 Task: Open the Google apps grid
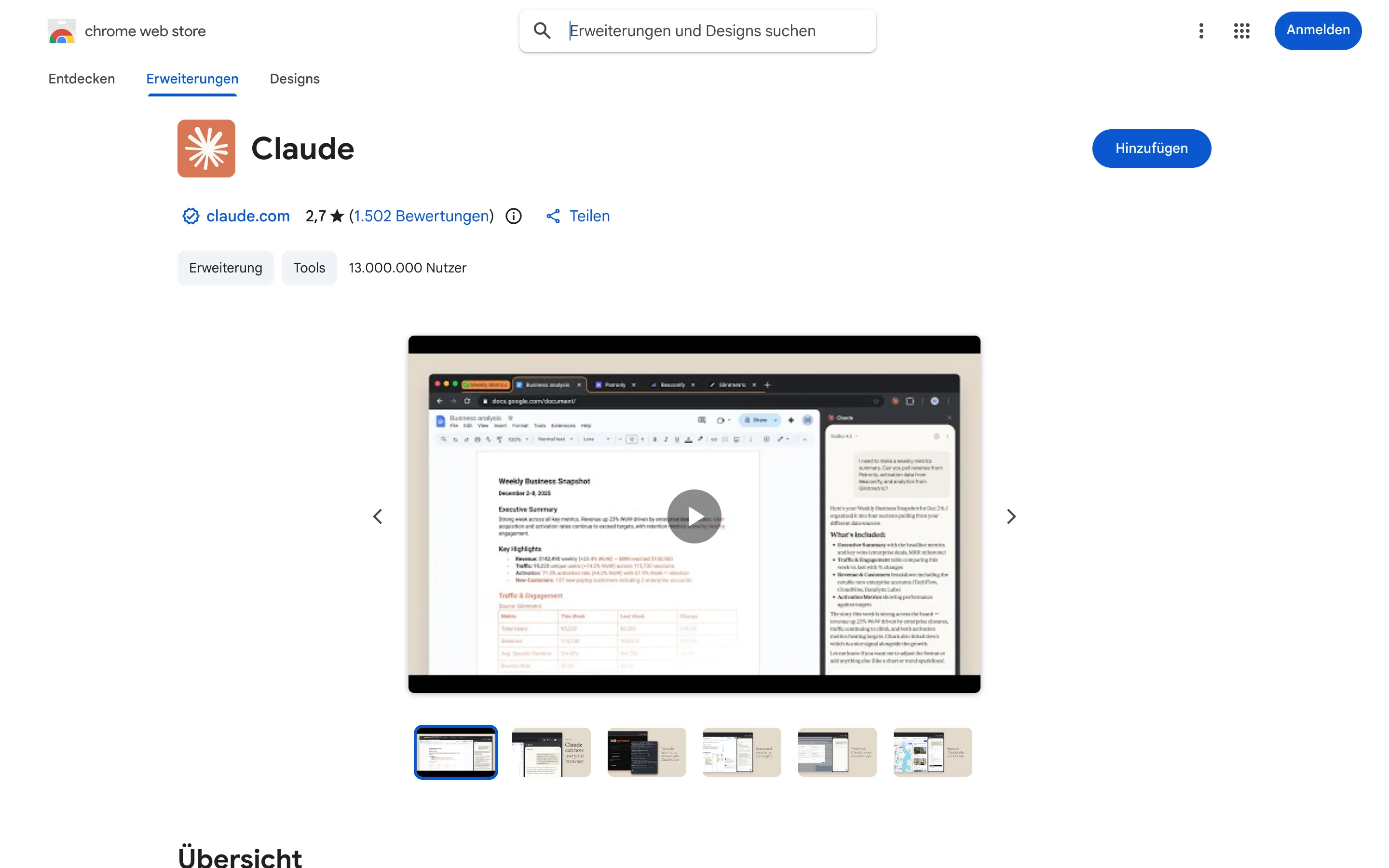1241,30
